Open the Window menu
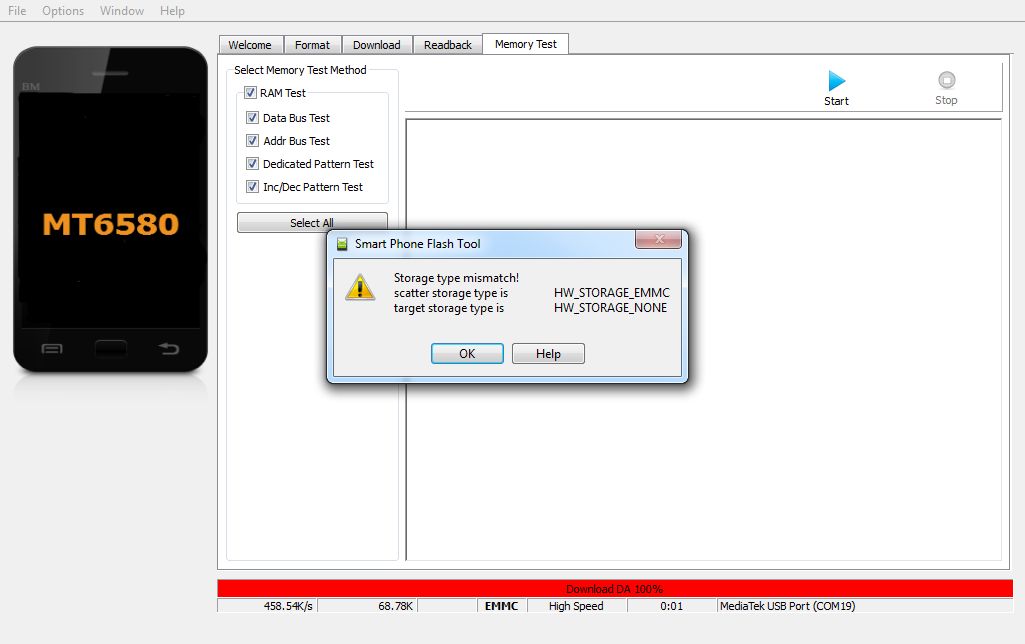 122,10
